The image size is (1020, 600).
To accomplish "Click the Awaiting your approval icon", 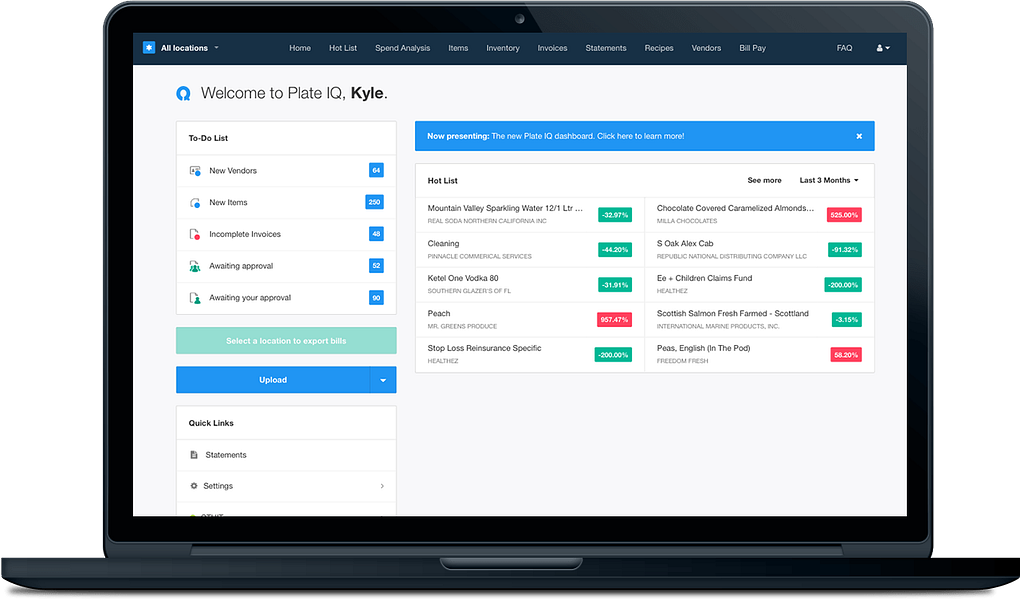I will coord(195,298).
